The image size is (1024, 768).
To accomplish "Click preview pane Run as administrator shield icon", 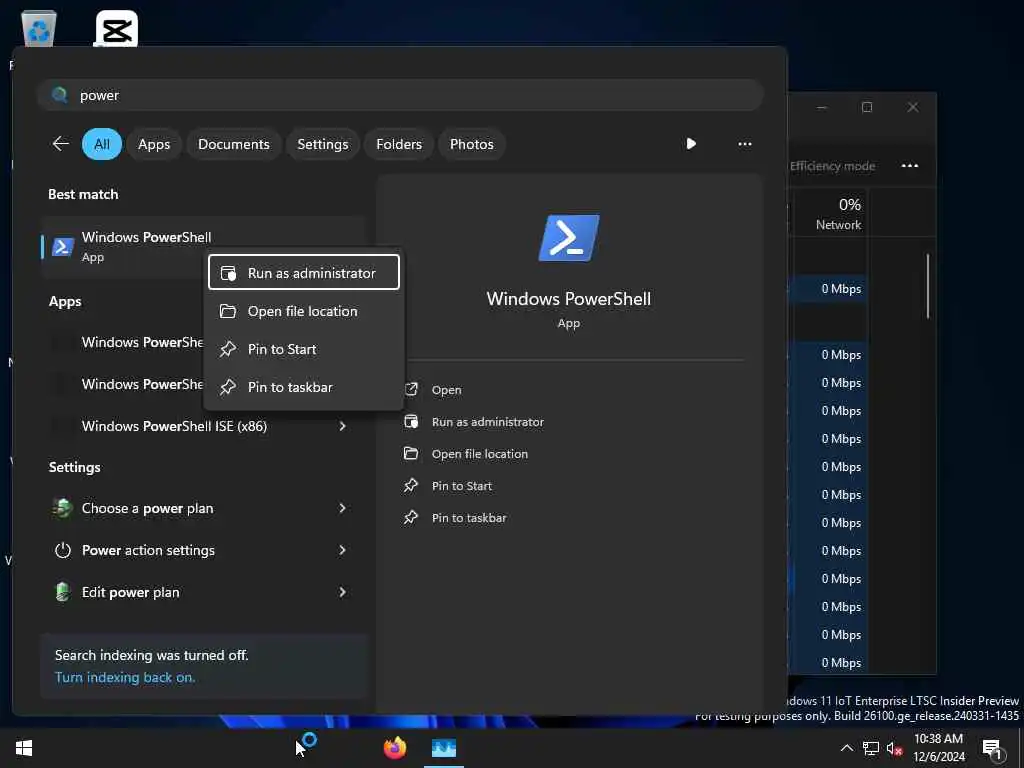I will [x=411, y=421].
